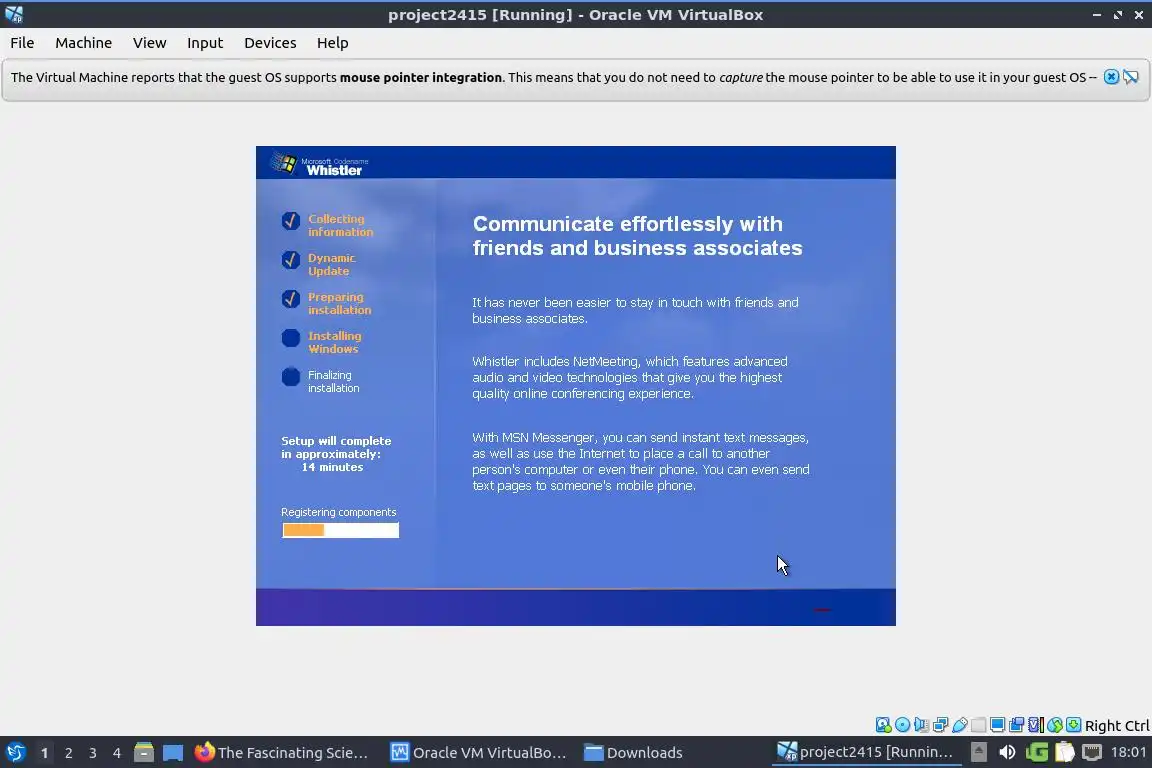Click the Preparing installation checkmark
The height and width of the screenshot is (768, 1152).
[291, 298]
